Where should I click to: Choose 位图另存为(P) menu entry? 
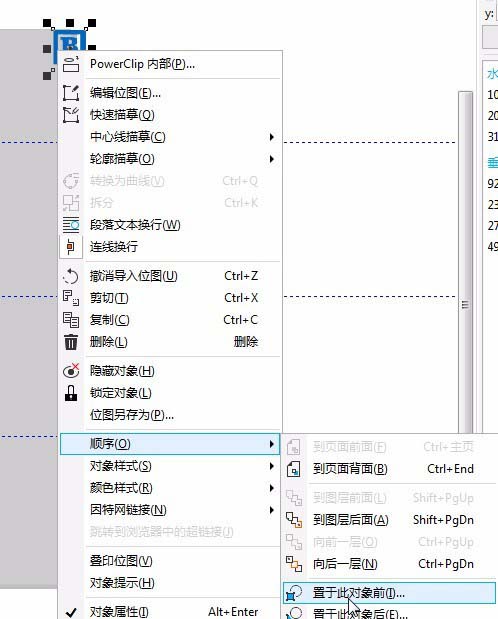(170, 415)
